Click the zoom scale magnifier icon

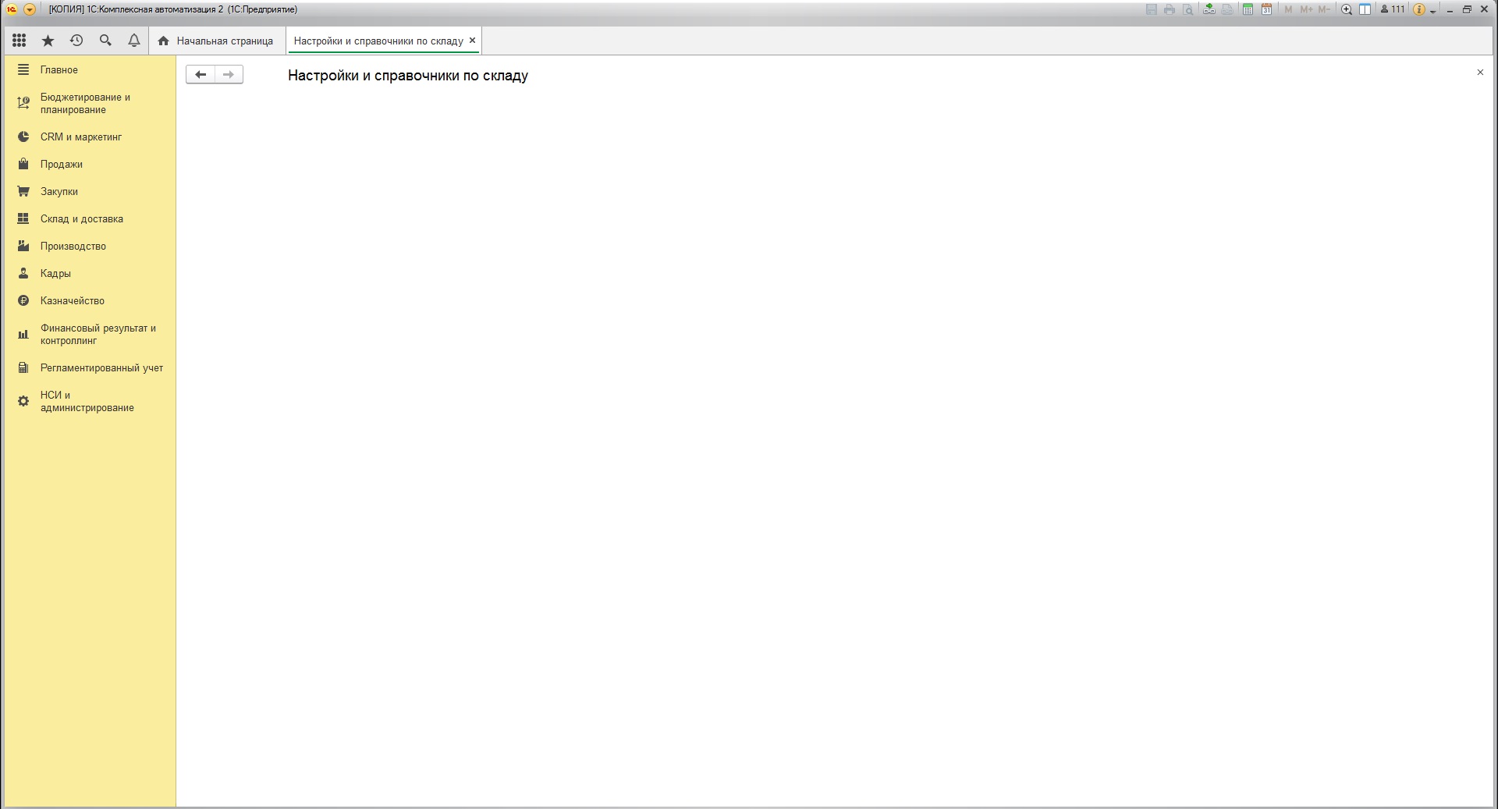(x=1346, y=9)
